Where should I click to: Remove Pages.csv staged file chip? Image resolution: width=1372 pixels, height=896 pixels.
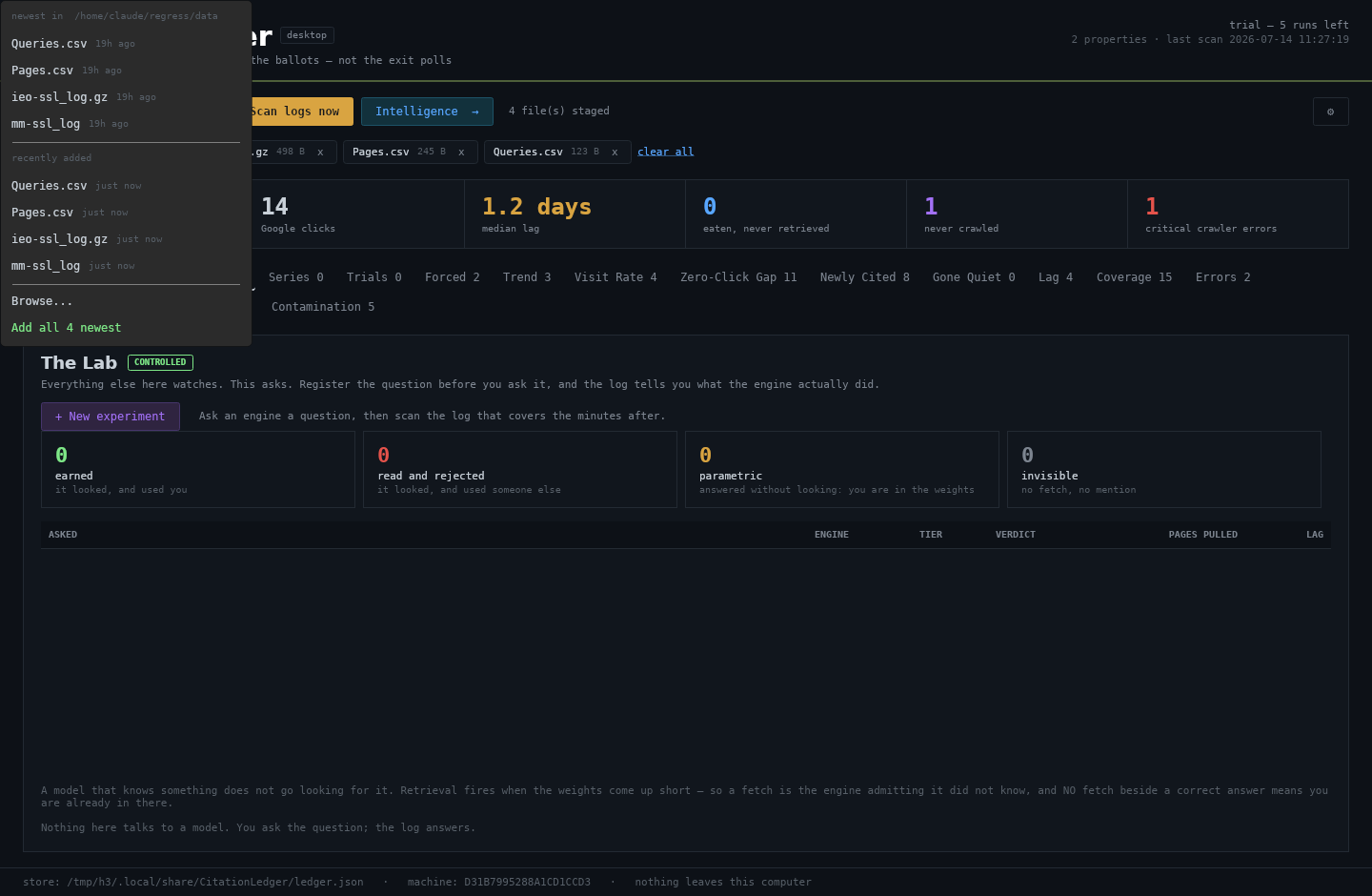point(461,153)
